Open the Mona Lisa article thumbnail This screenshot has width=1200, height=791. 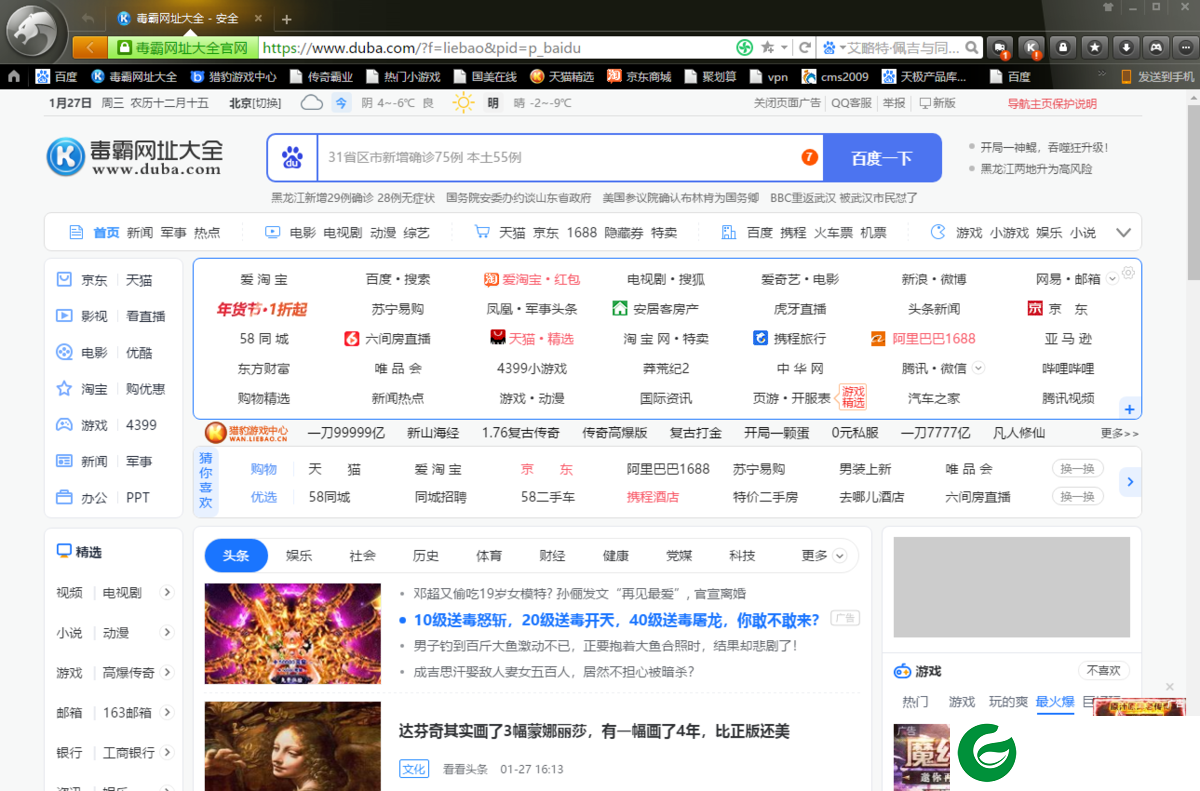tap(293, 746)
